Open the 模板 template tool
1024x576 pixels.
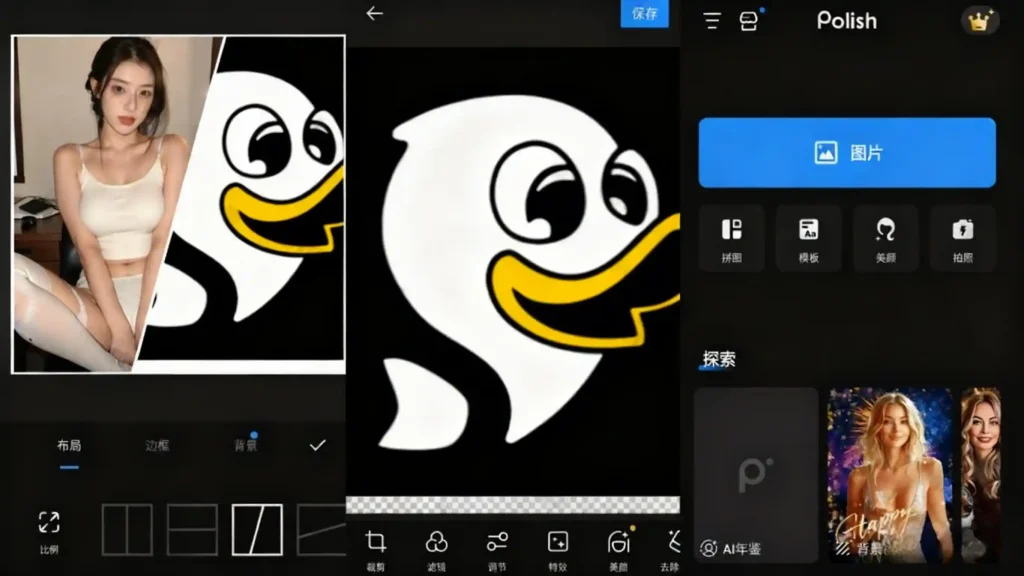pos(808,239)
